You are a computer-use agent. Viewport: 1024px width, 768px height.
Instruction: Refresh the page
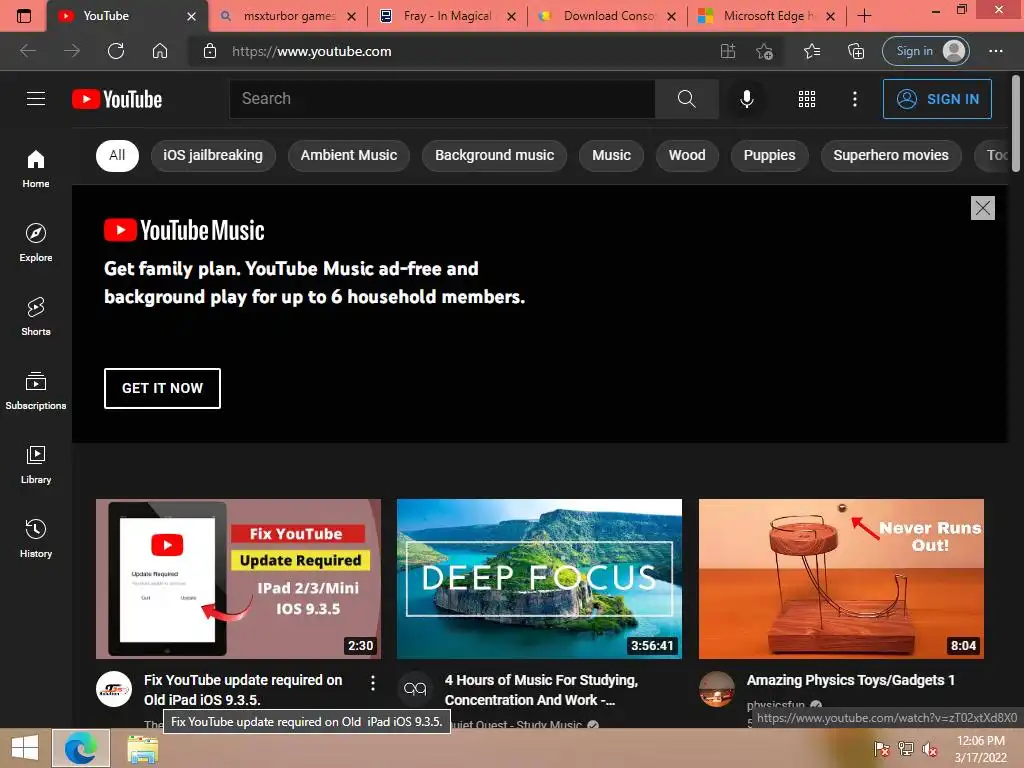click(x=116, y=51)
